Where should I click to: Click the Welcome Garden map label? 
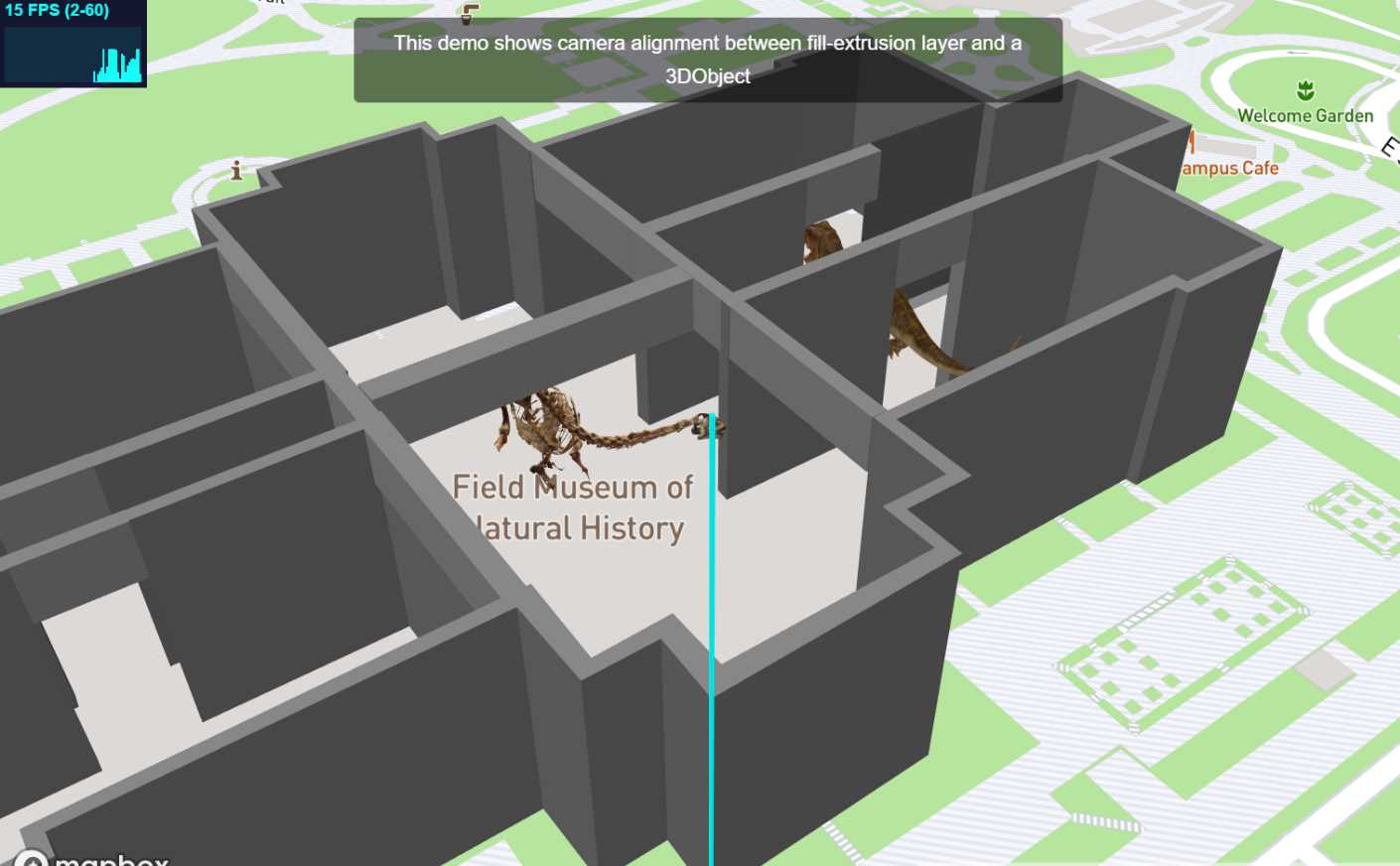click(1305, 115)
